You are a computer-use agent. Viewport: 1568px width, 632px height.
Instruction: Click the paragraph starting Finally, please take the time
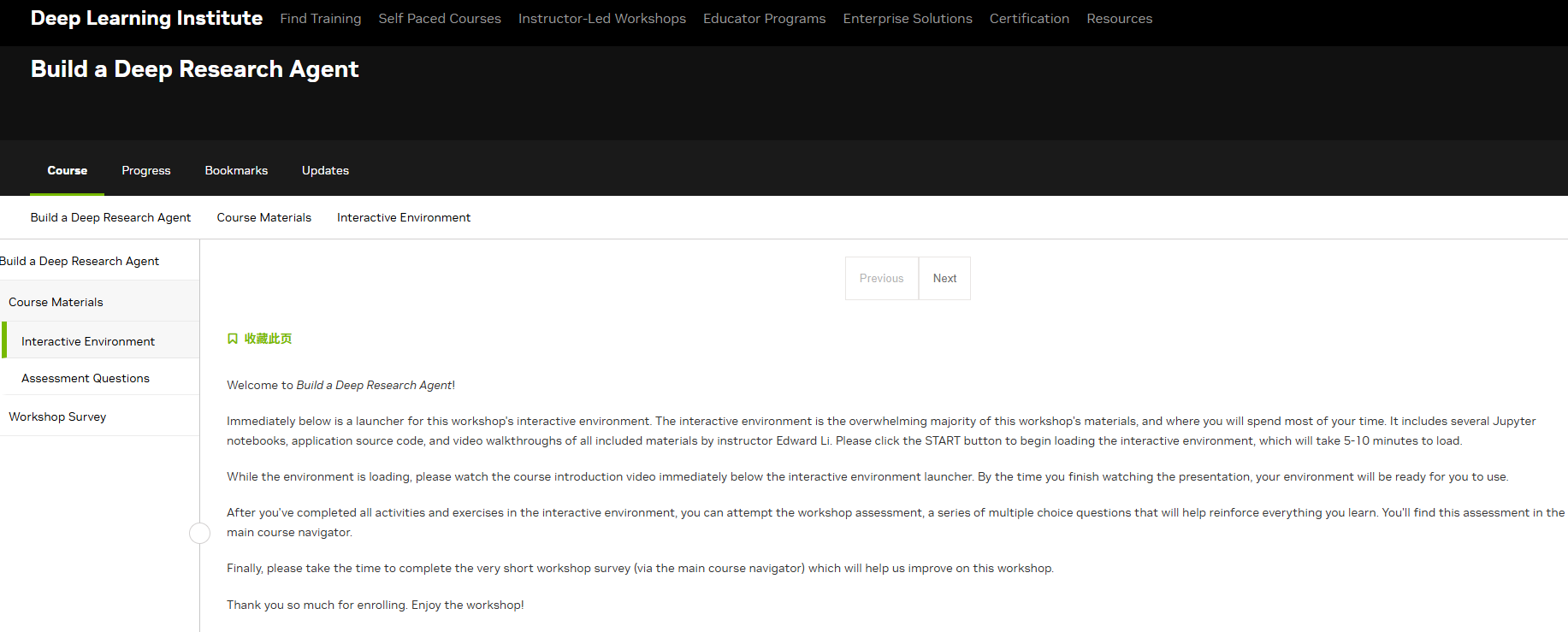click(x=640, y=568)
